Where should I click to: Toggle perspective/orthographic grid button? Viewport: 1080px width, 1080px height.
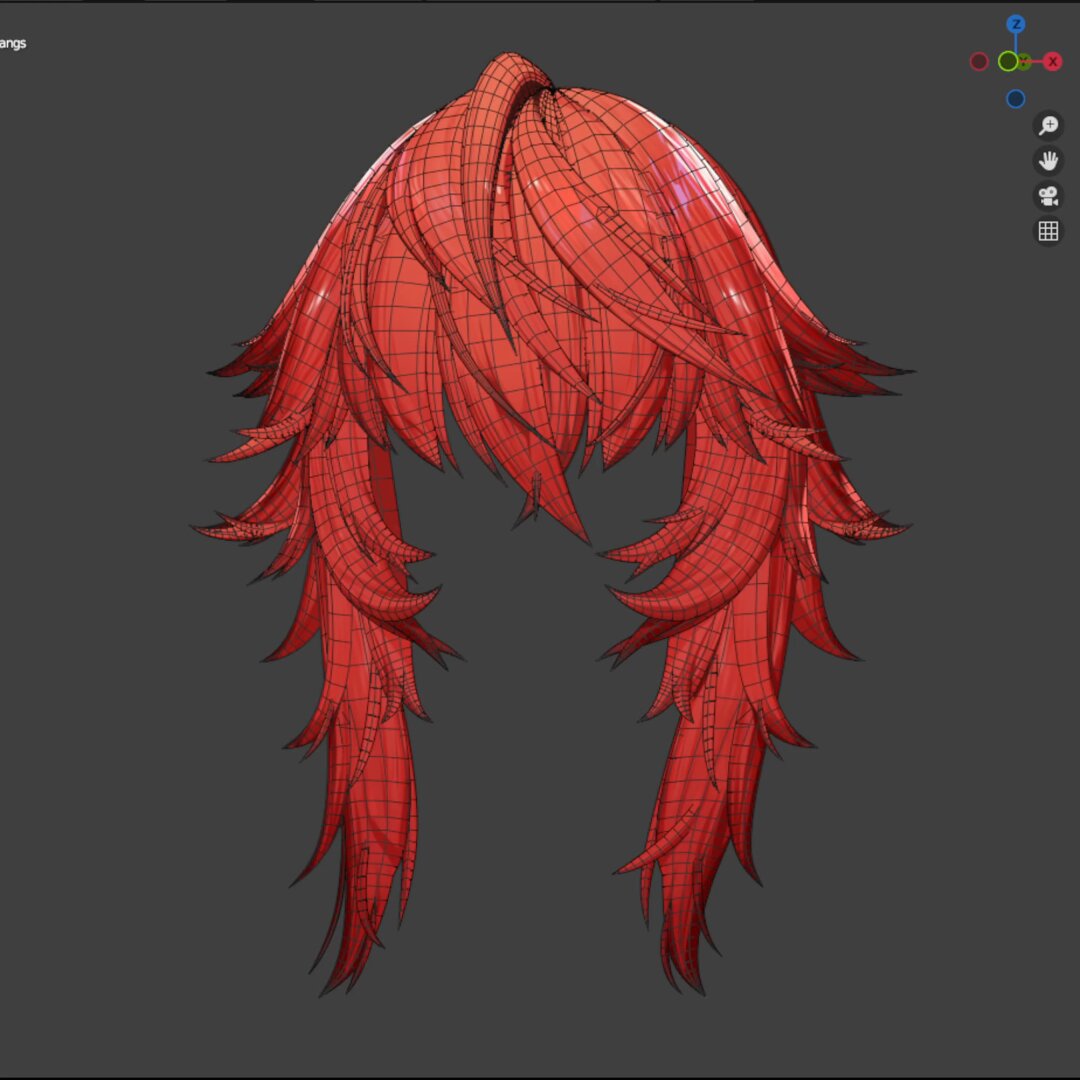click(x=1048, y=231)
